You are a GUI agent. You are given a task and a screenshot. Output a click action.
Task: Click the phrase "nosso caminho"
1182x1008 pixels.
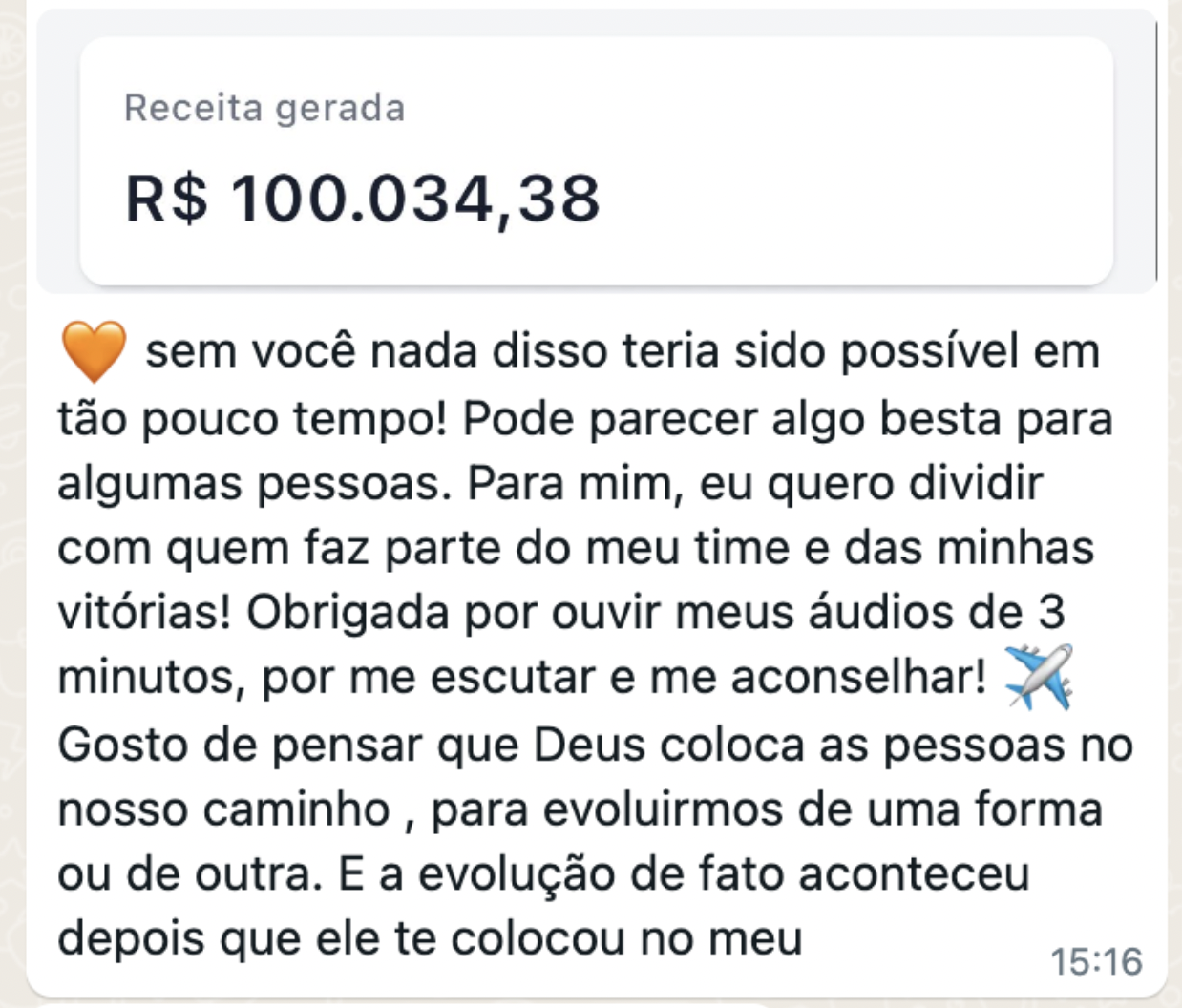223,809
